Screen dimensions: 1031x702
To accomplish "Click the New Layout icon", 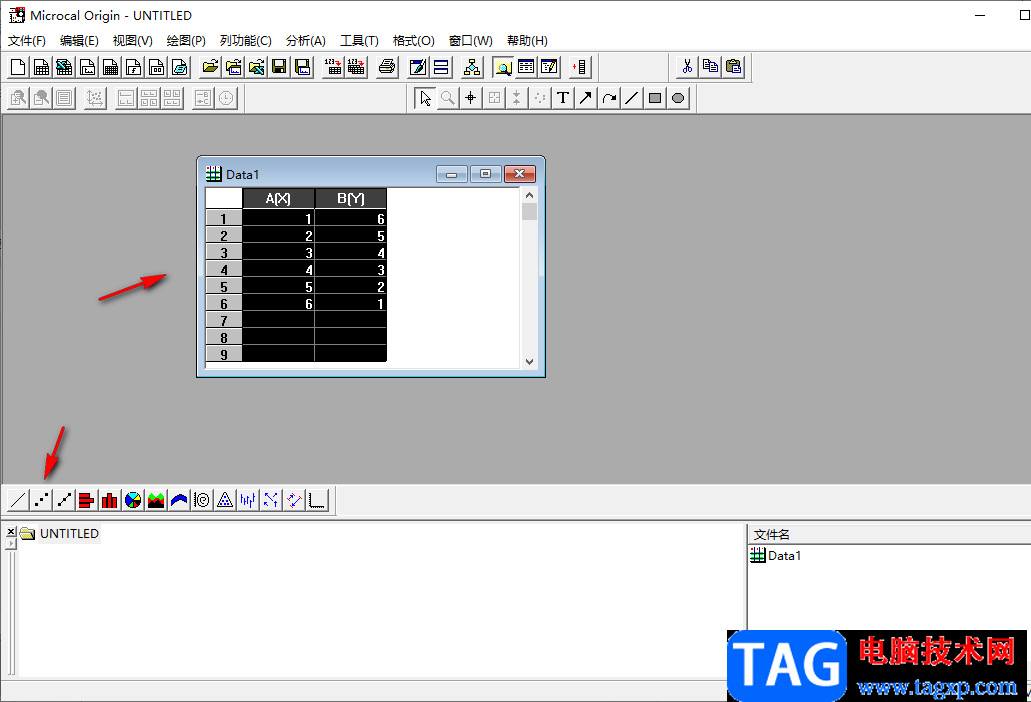I will (x=156, y=67).
